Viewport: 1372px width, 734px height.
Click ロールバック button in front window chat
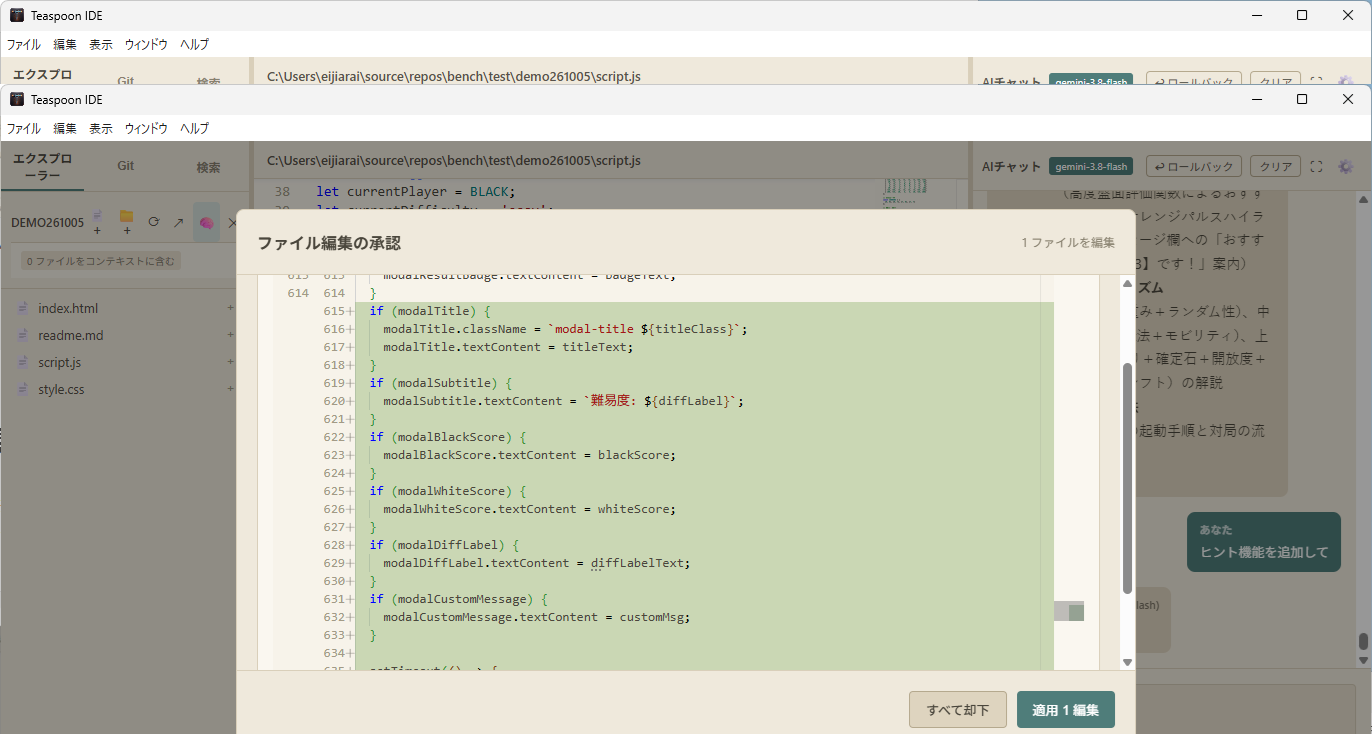tap(1194, 167)
